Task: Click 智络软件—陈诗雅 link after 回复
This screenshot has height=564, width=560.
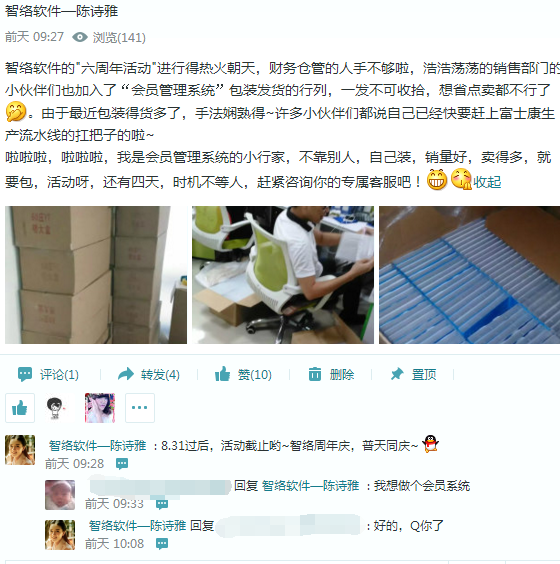Action: tap(310, 486)
